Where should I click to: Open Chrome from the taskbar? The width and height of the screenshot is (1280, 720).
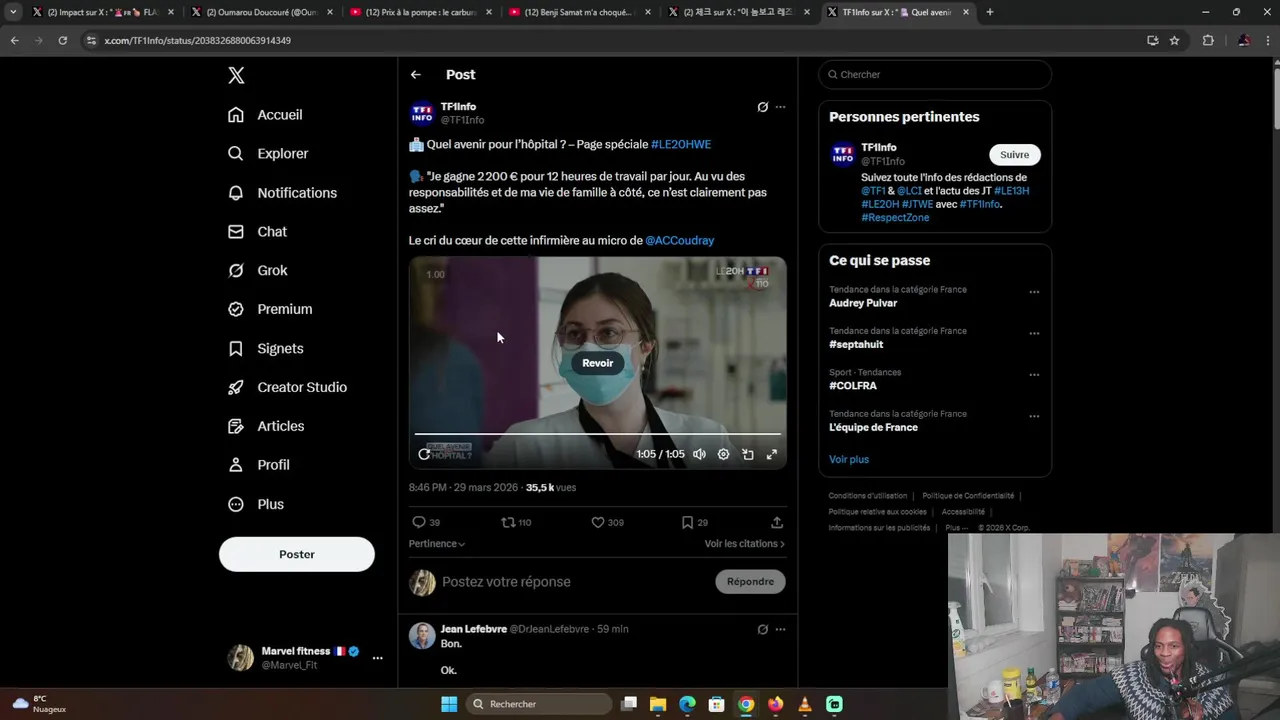746,704
